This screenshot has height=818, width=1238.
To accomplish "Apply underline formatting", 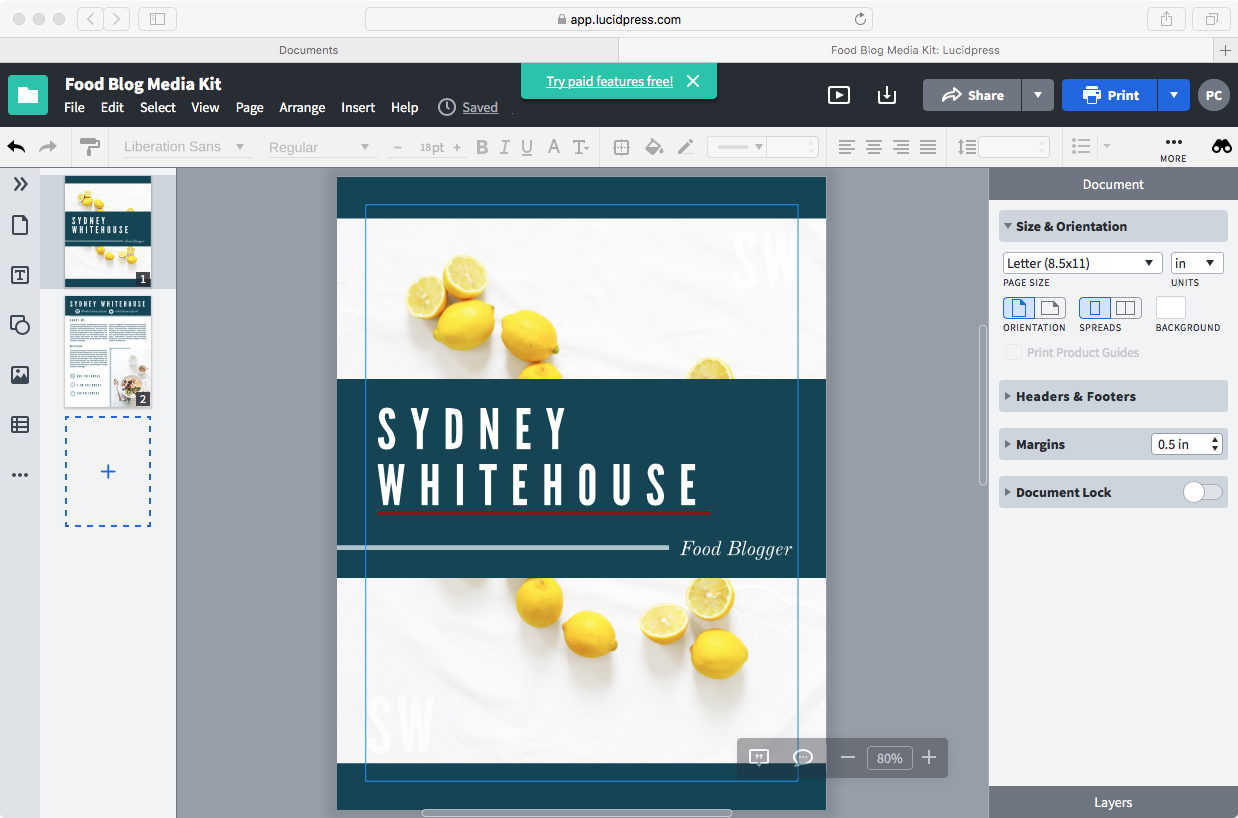I will pos(527,147).
